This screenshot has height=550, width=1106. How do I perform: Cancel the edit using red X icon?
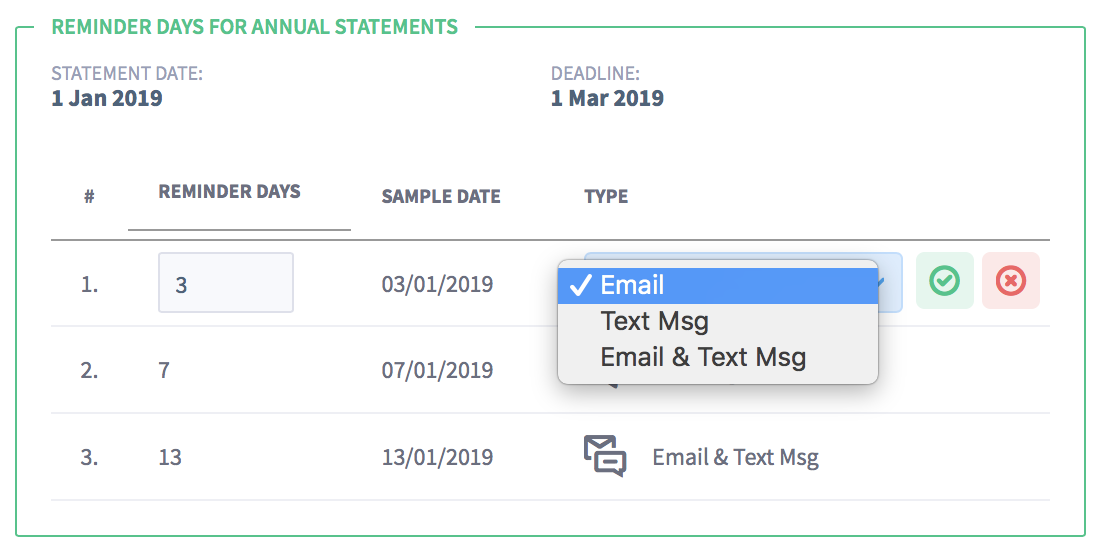(1010, 281)
